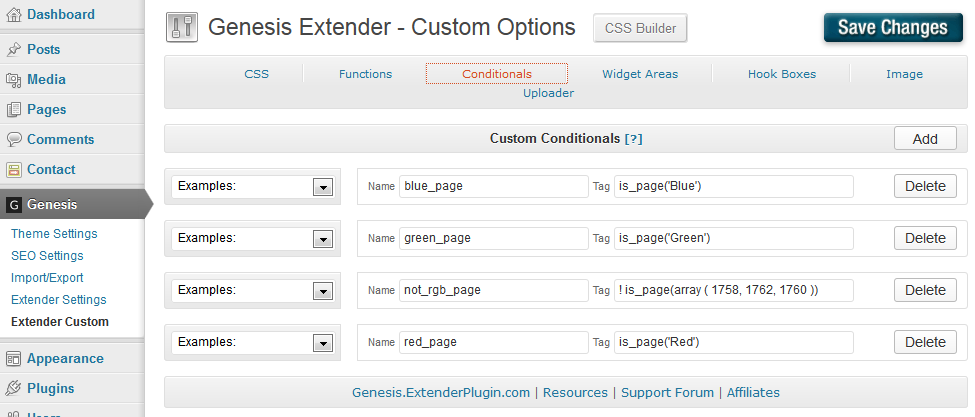This screenshot has width=975, height=417.
Task: Click the Media icon in sidebar
Action: [x=13, y=80]
